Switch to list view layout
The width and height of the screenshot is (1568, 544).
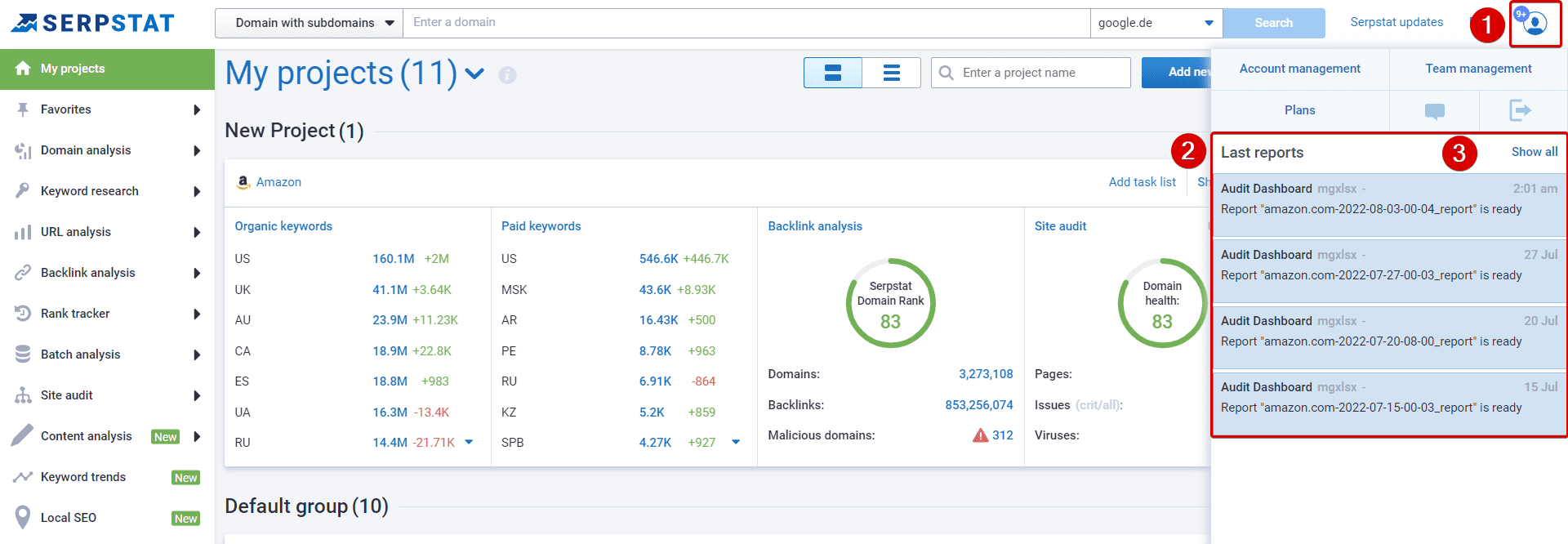click(892, 73)
